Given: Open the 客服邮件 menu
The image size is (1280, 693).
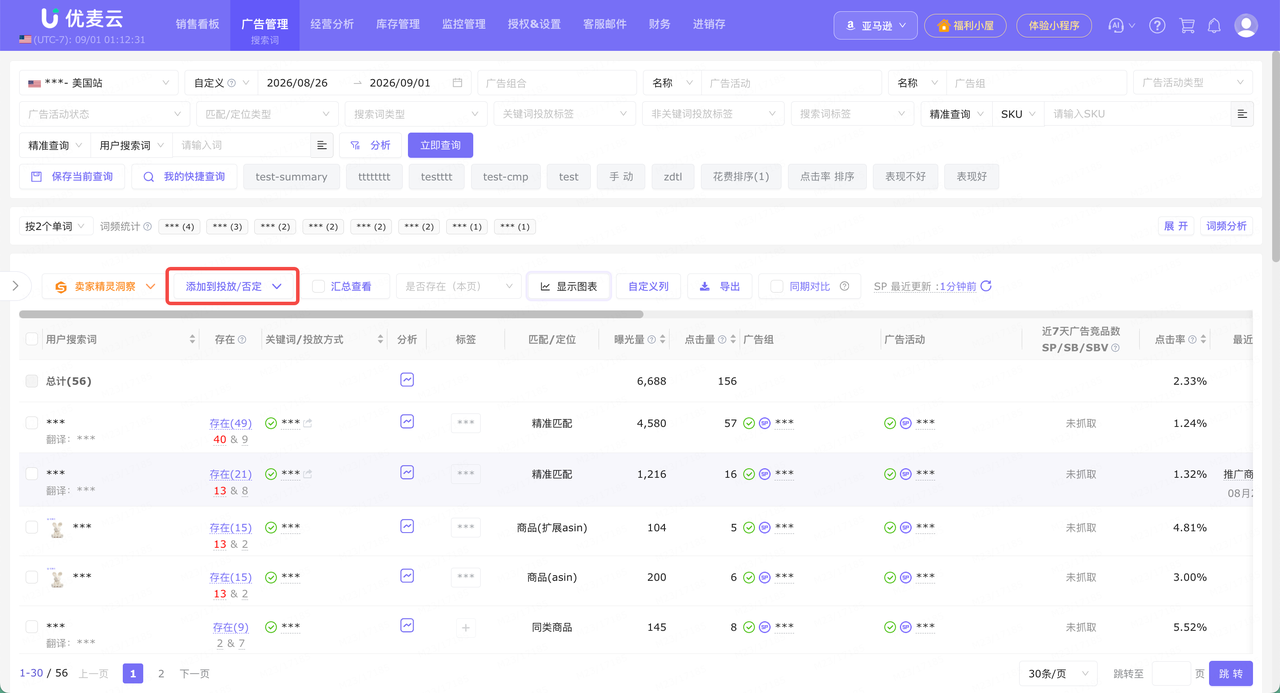Looking at the screenshot, I should [x=605, y=24].
